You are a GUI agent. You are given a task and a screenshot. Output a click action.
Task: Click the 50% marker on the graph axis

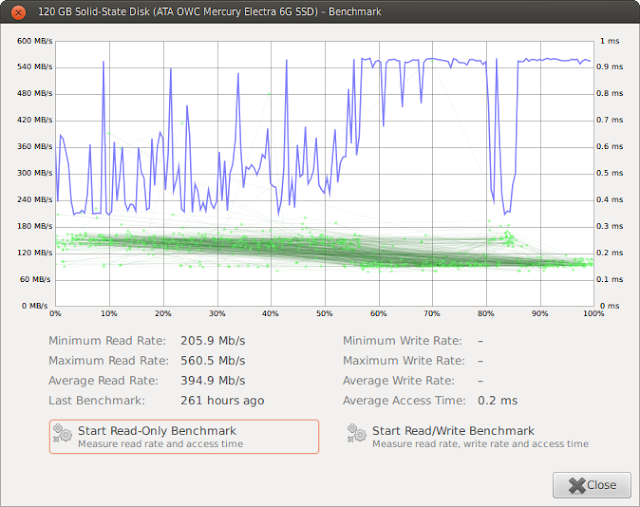pyautogui.click(x=324, y=314)
